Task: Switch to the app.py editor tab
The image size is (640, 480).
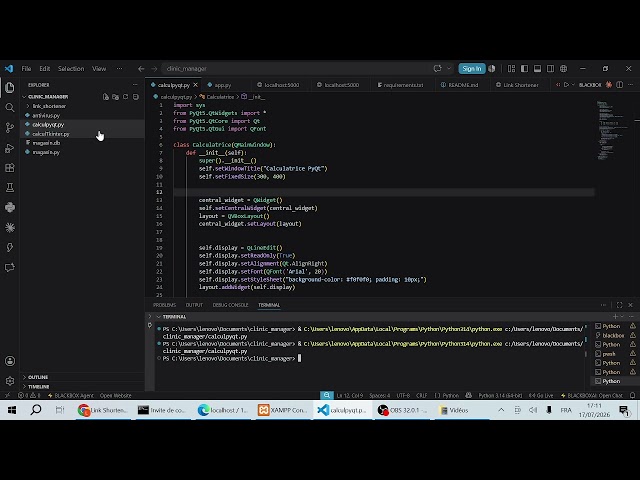Action: [x=222, y=85]
